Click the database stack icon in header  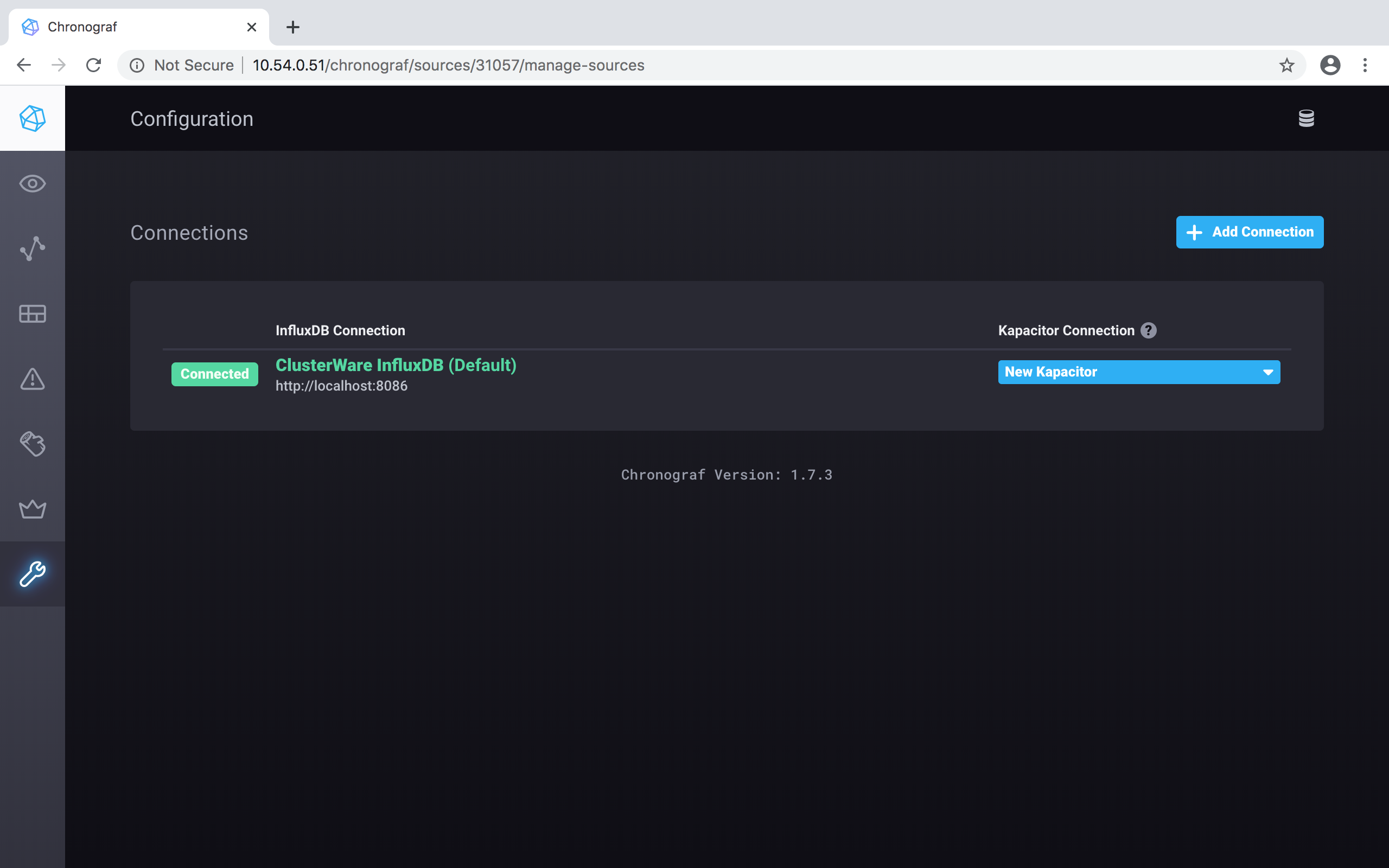[x=1307, y=118]
